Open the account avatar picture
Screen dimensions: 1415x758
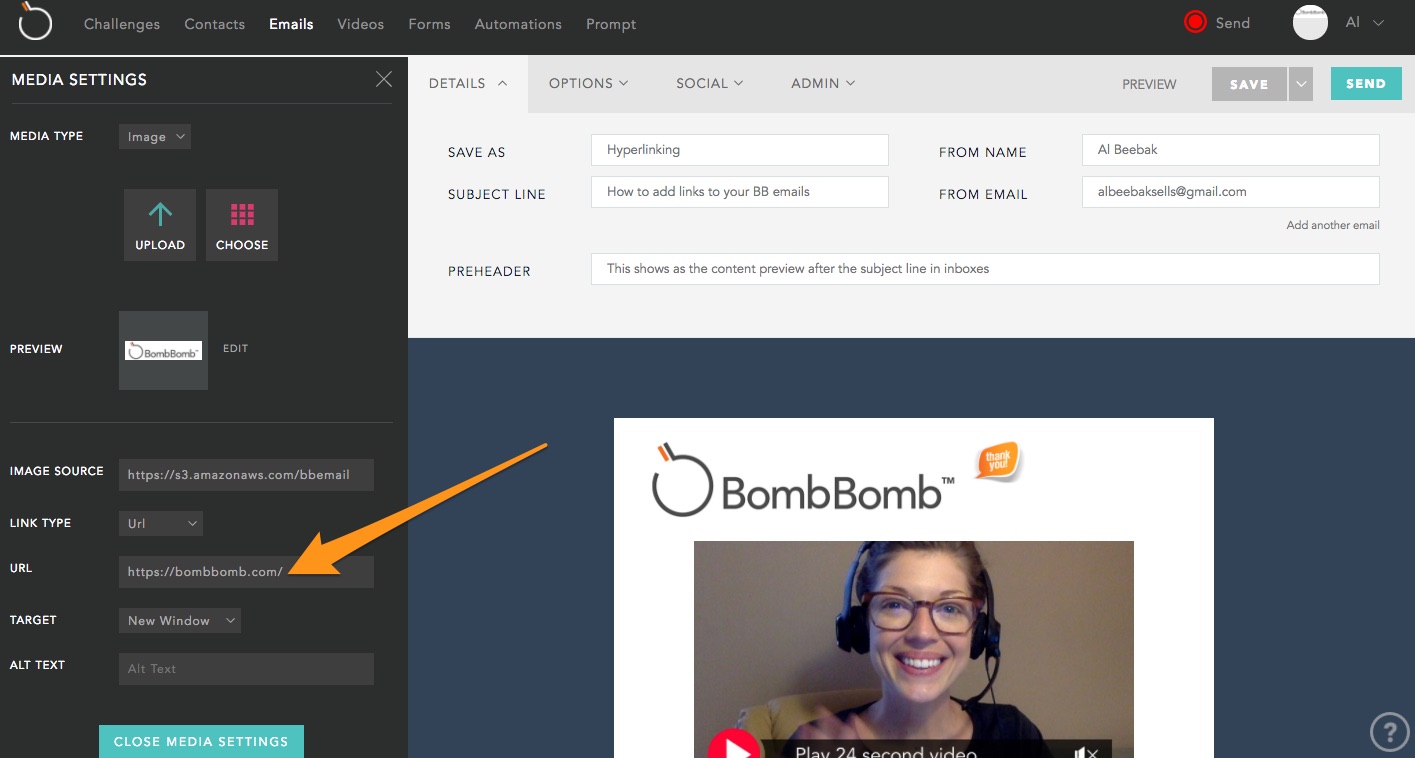pos(1310,23)
